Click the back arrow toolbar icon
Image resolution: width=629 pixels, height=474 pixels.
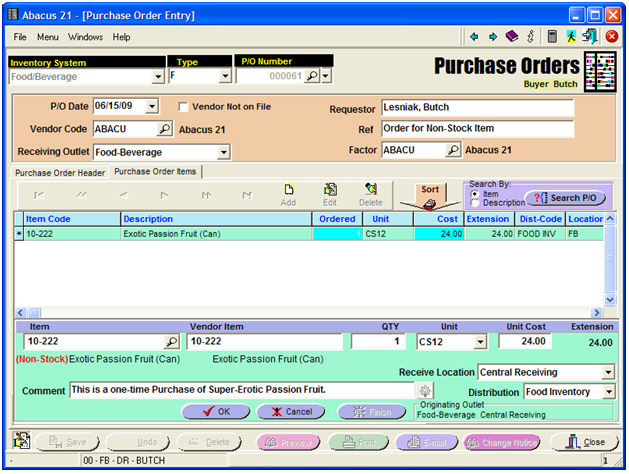point(474,37)
